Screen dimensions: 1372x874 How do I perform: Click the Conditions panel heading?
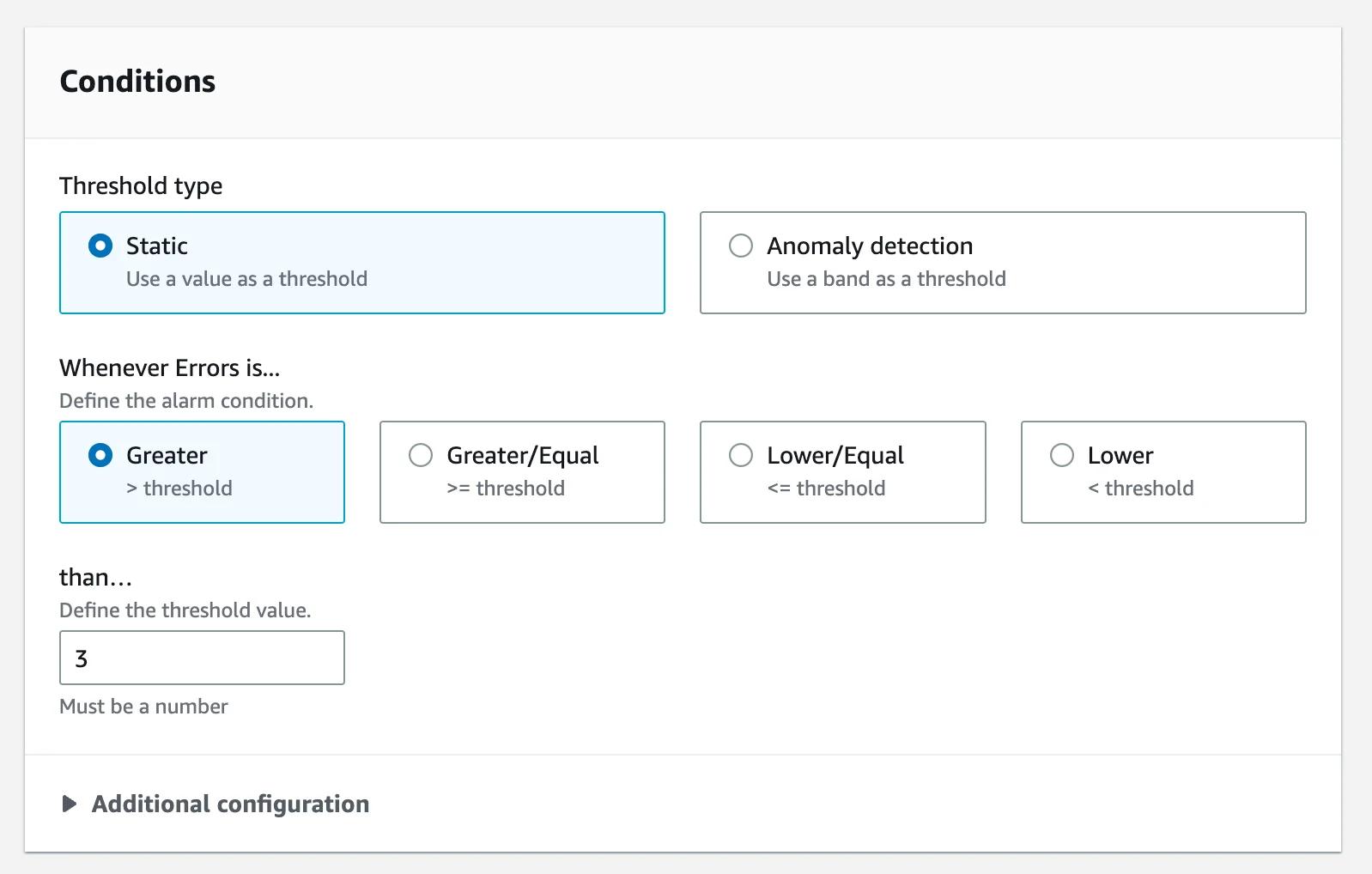click(137, 82)
